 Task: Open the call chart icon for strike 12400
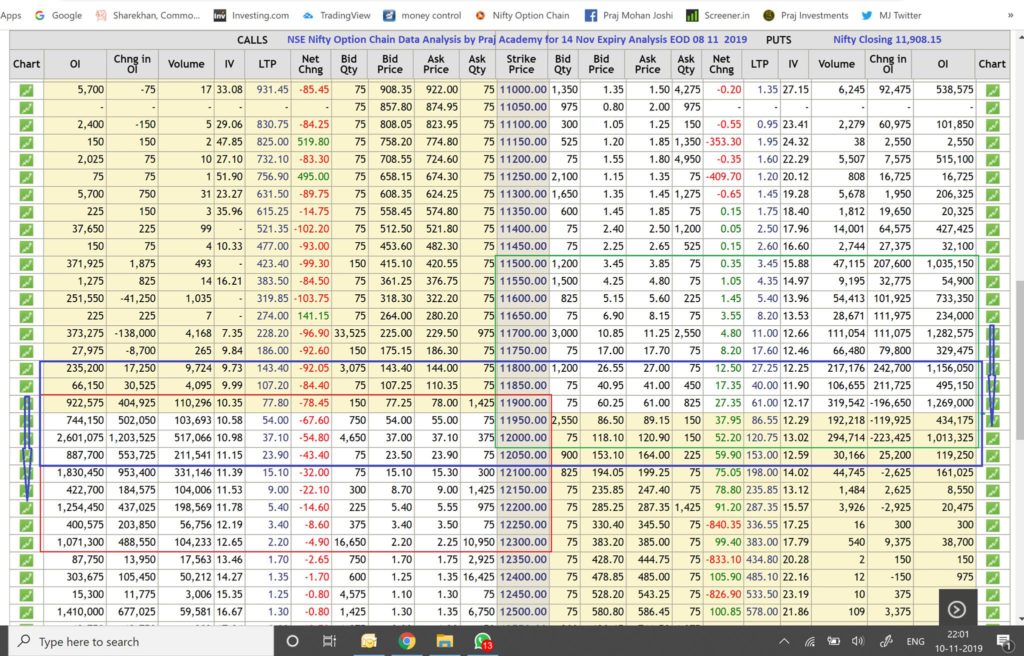pyautogui.click(x=26, y=577)
